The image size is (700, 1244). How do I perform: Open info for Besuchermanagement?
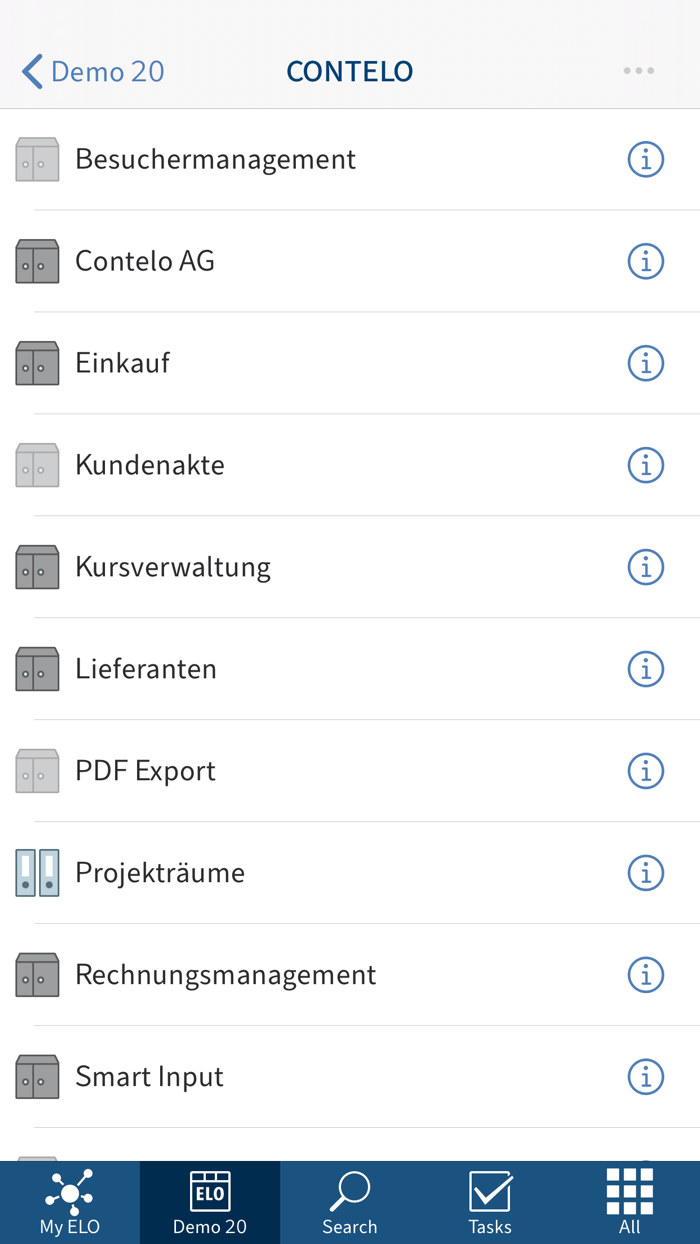click(646, 158)
